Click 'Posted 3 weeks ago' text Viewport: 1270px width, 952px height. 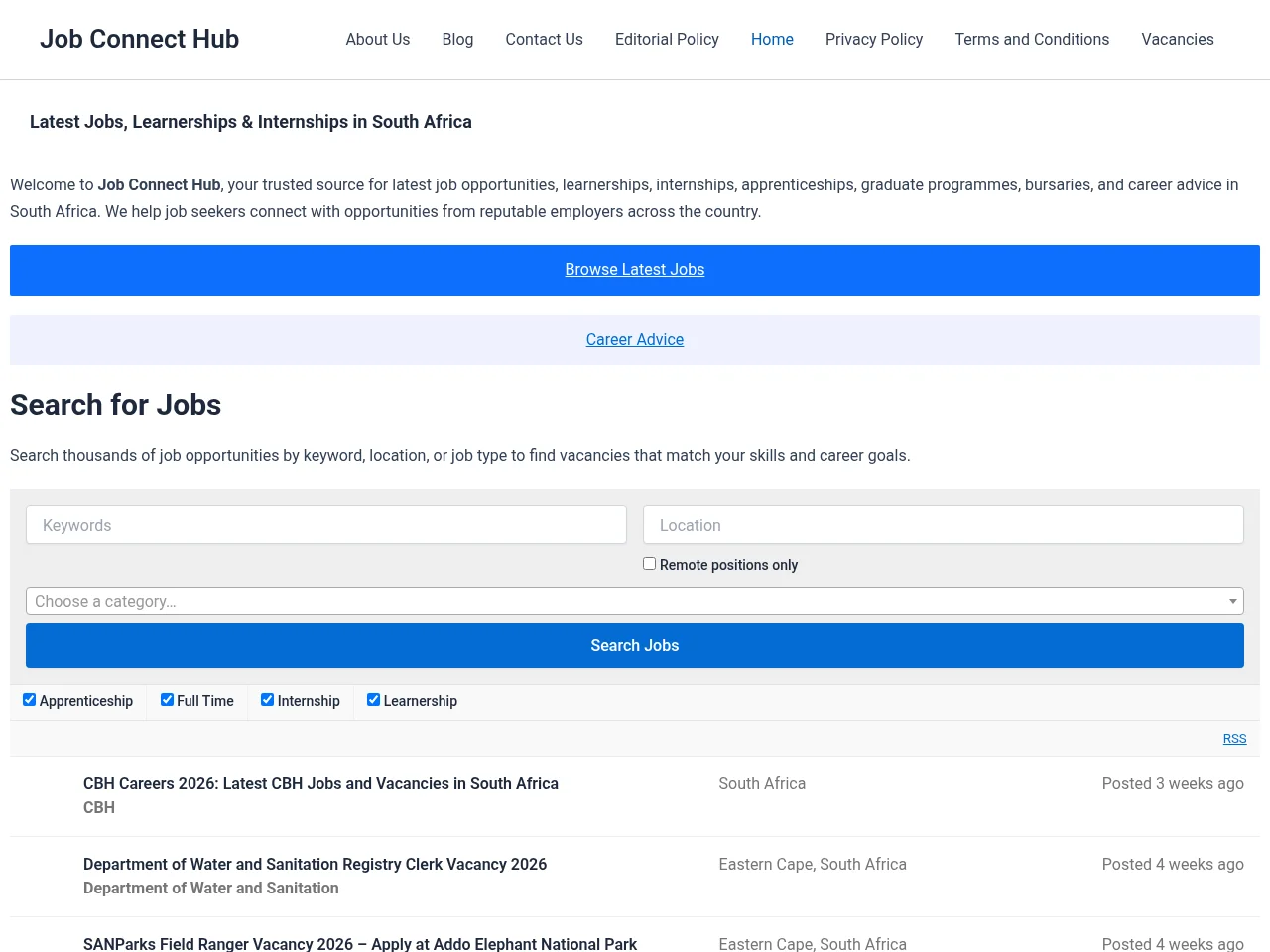[1173, 783]
